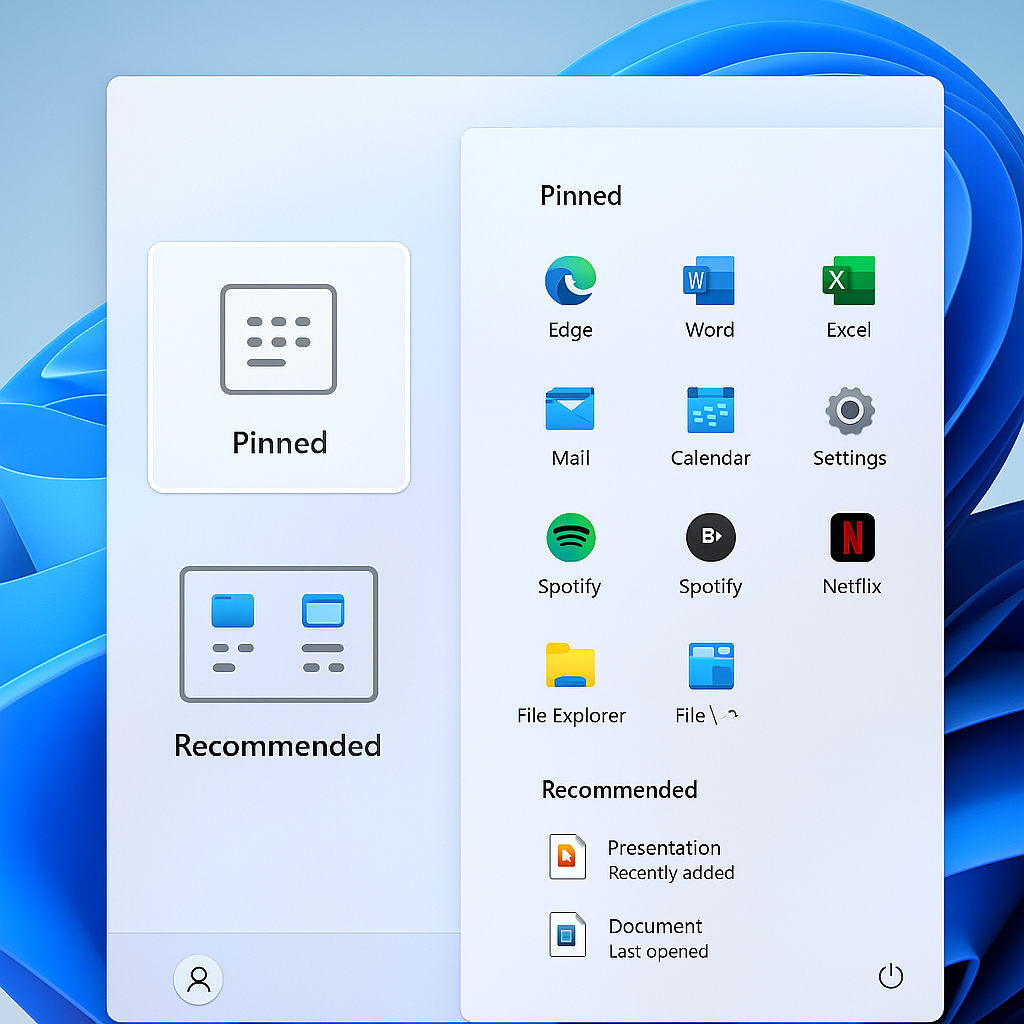Open the Excel app icon

click(x=848, y=281)
